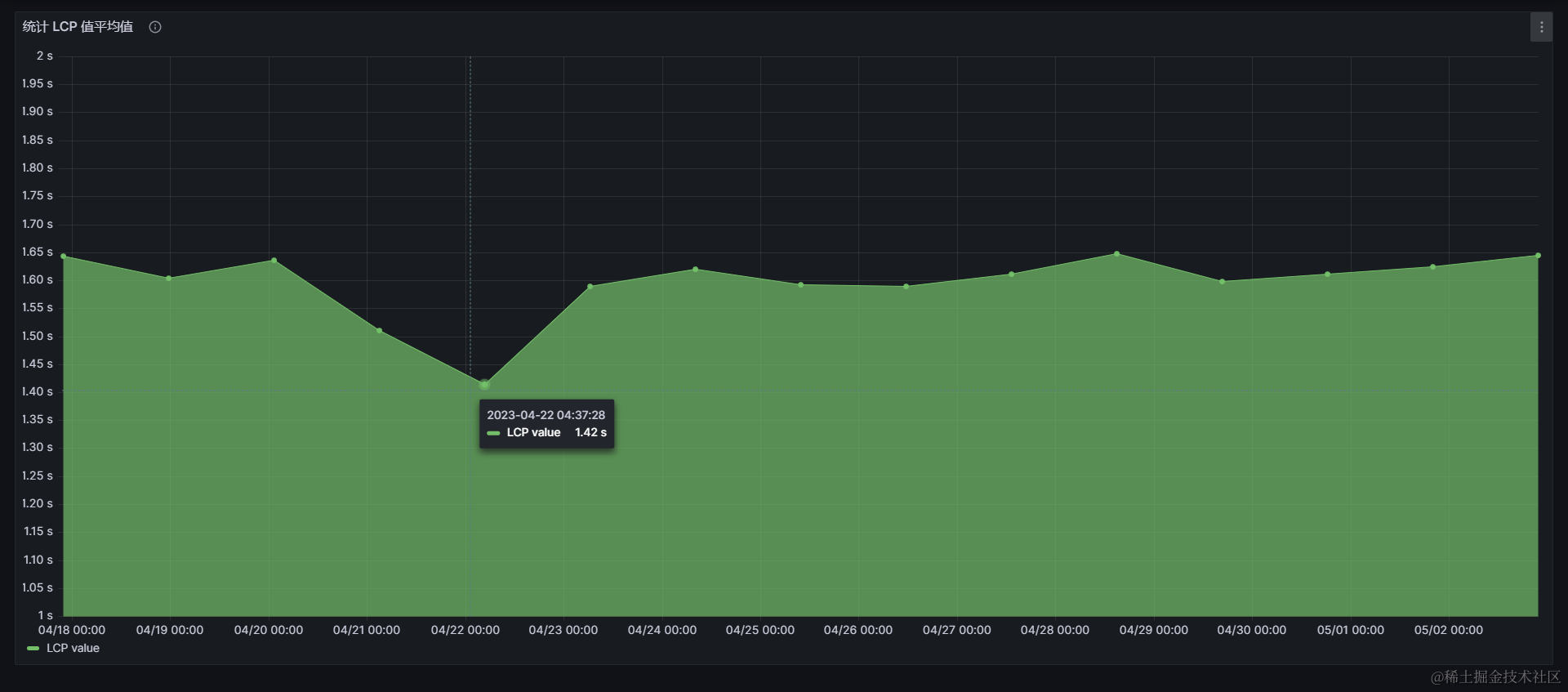The height and width of the screenshot is (692, 1568).
Task: Click the 2 s label atop the y-axis
Action: [x=44, y=56]
